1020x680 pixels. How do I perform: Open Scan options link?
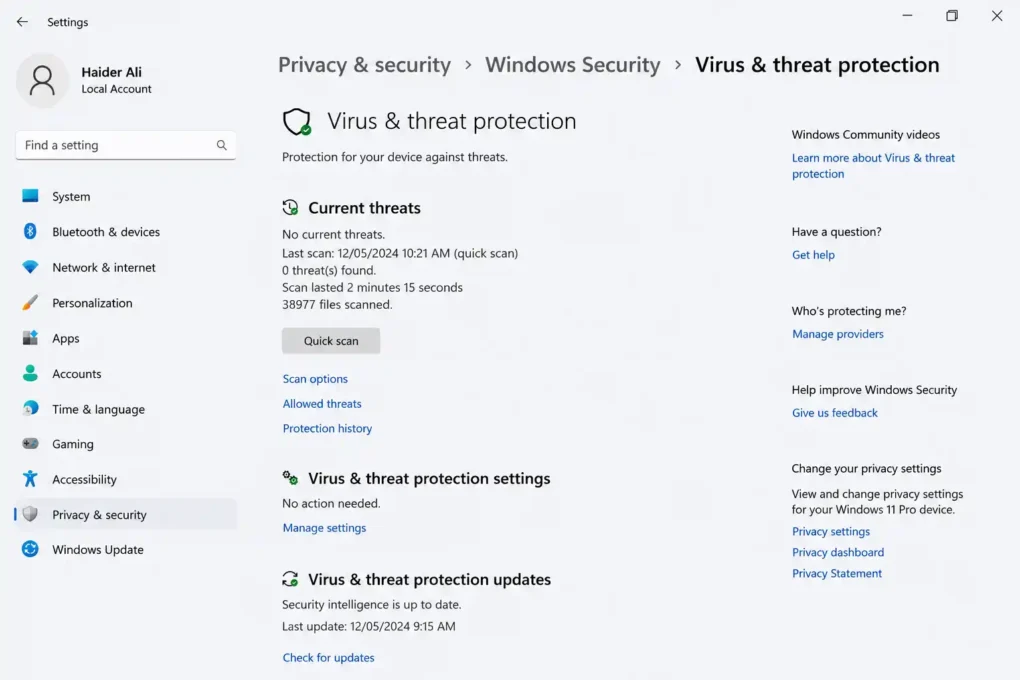point(315,379)
